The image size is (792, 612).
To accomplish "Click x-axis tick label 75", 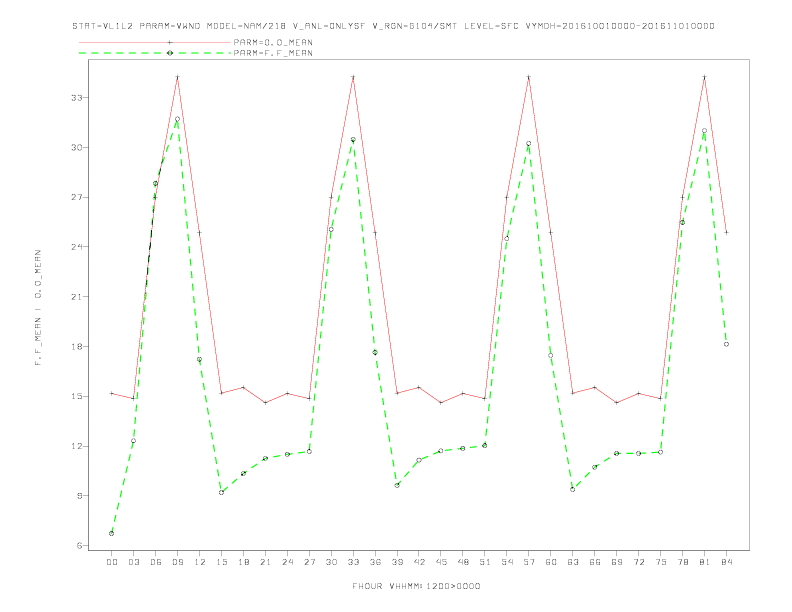I will coord(661,562).
